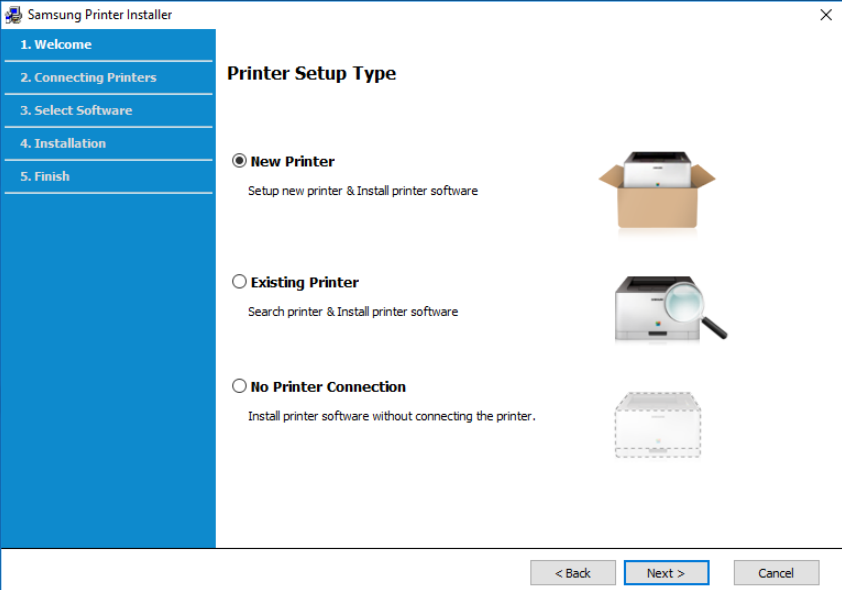842x590 pixels.
Task: Cancel the printer installation
Action: (x=776, y=573)
